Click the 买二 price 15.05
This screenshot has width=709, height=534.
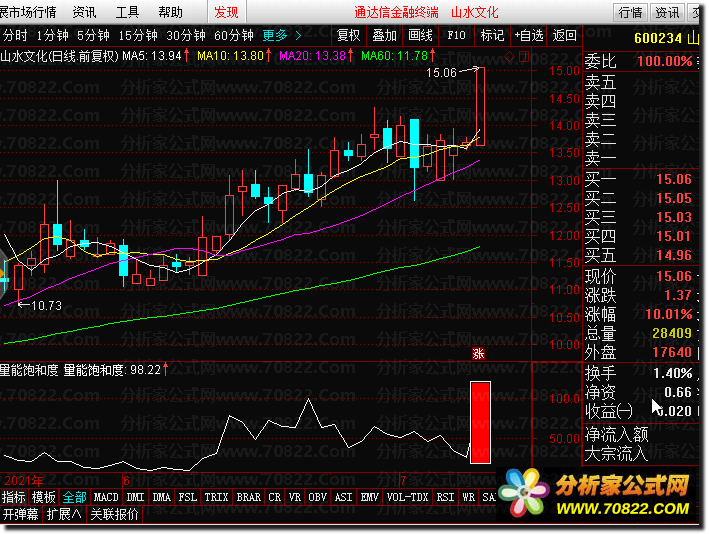coord(674,198)
